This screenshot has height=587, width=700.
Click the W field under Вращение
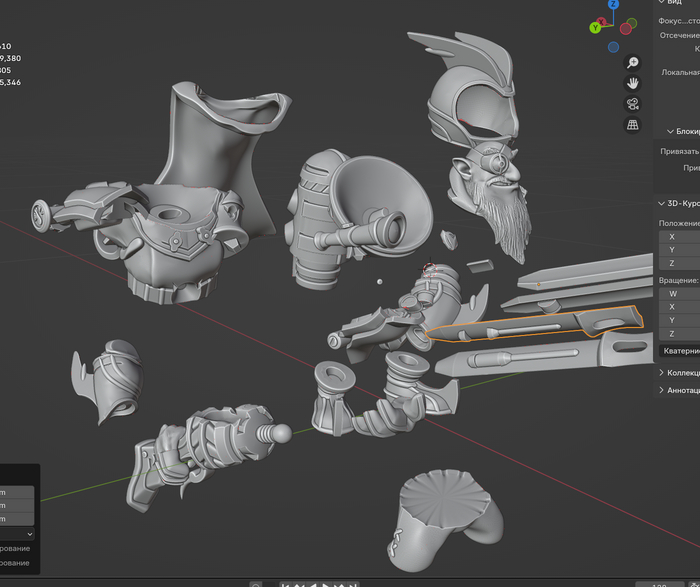[x=680, y=294]
